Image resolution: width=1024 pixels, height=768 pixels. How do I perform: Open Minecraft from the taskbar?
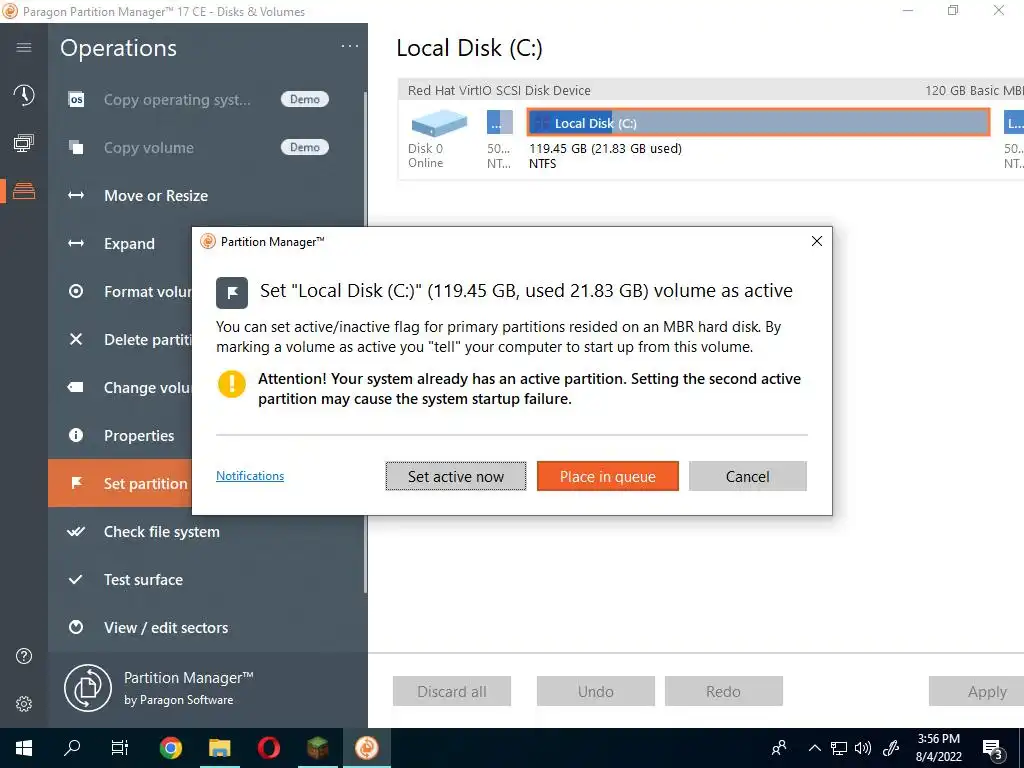(x=317, y=748)
